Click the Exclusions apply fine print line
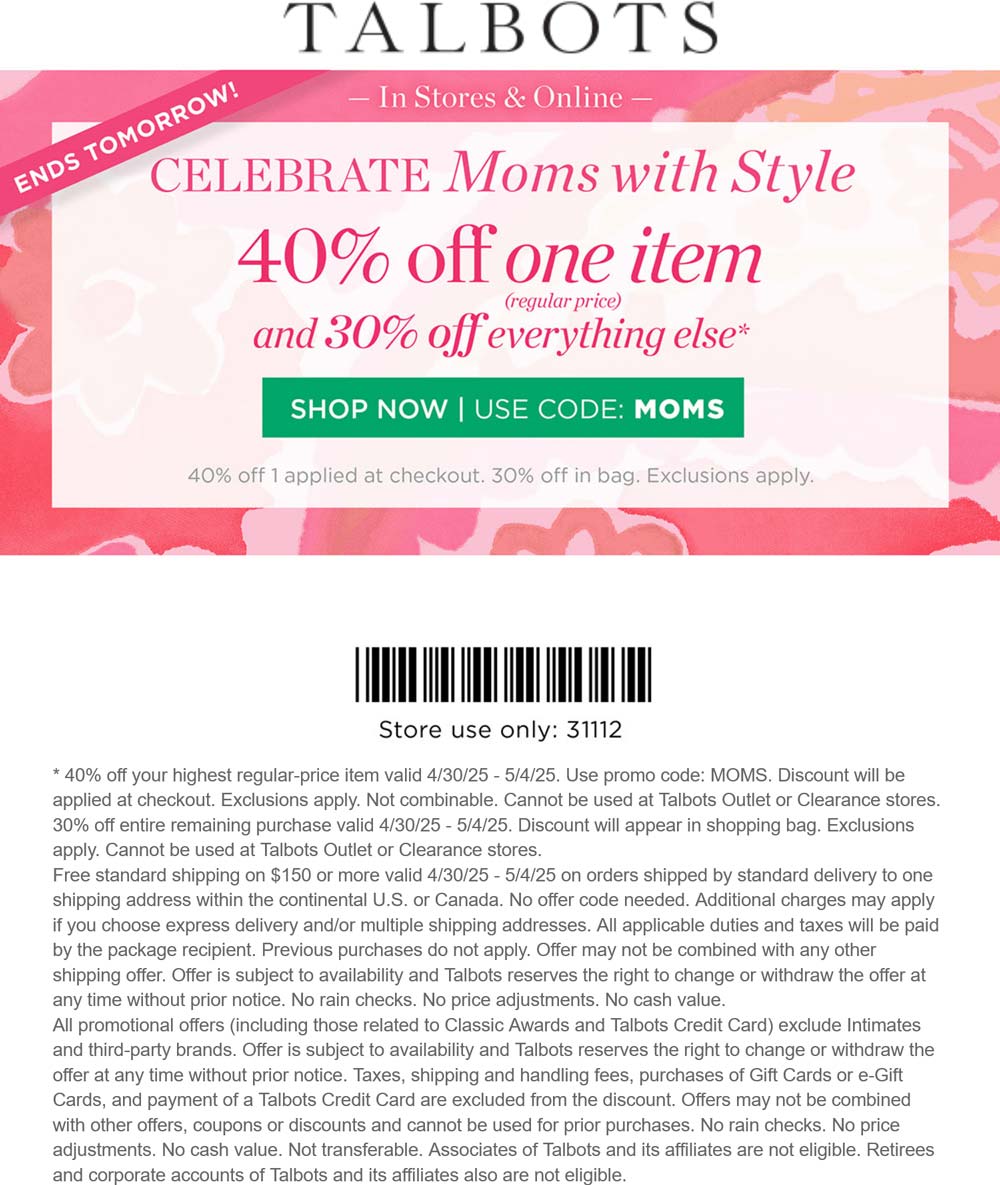 [x=500, y=475]
